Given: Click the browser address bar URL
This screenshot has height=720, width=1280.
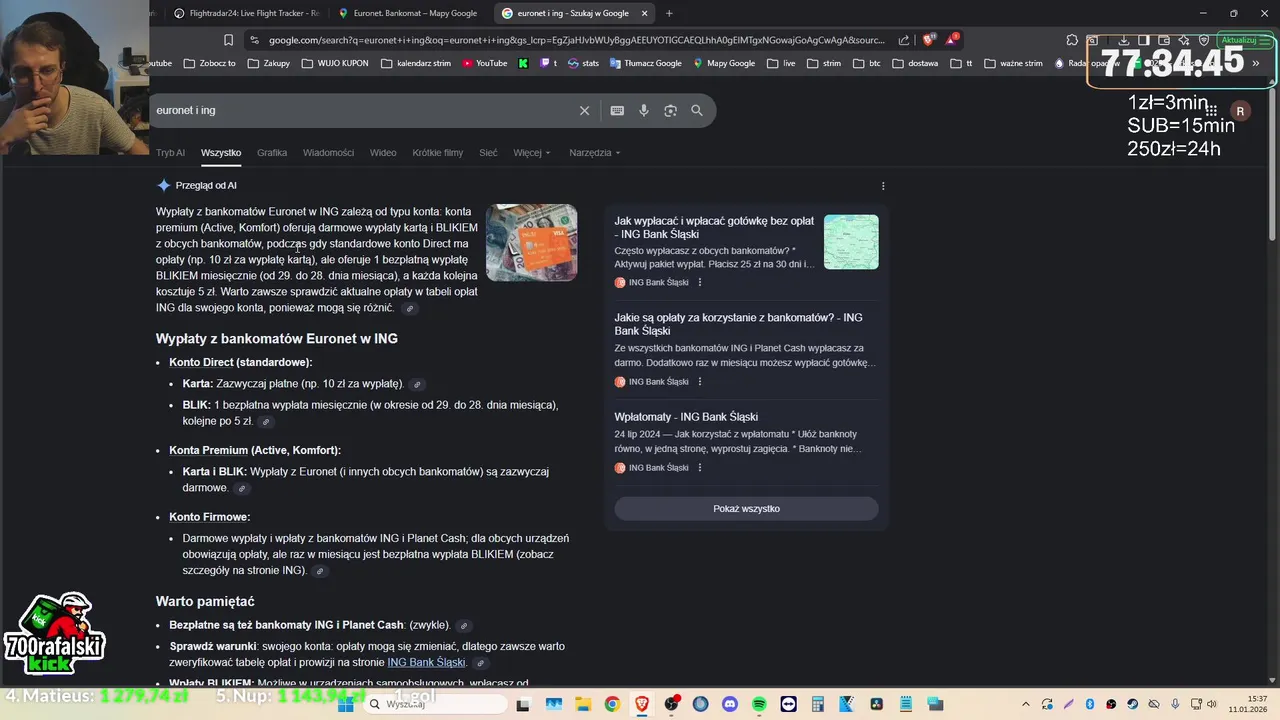Looking at the screenshot, I should 576,40.
